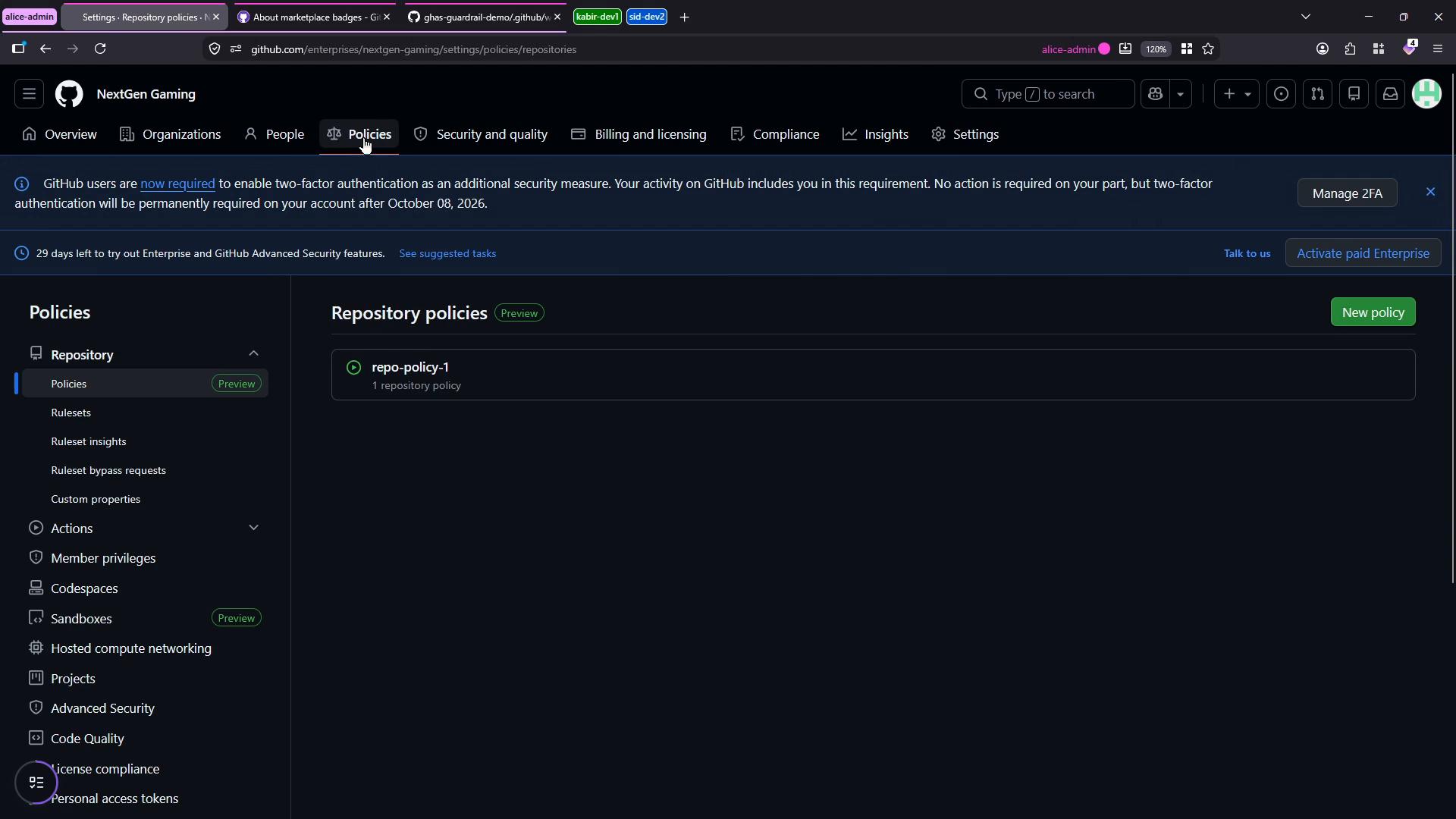This screenshot has width=1456, height=819.
Task: Open the Notifications inbox icon
Action: coord(1390,94)
